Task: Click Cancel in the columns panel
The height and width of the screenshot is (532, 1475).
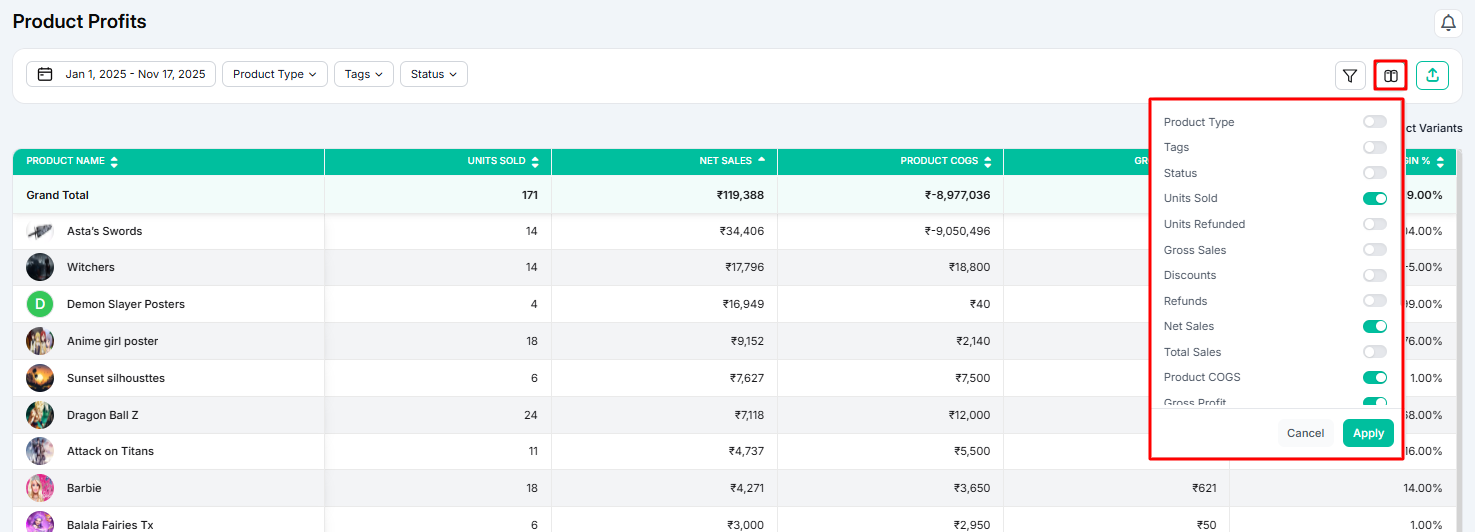Action: click(x=1305, y=433)
